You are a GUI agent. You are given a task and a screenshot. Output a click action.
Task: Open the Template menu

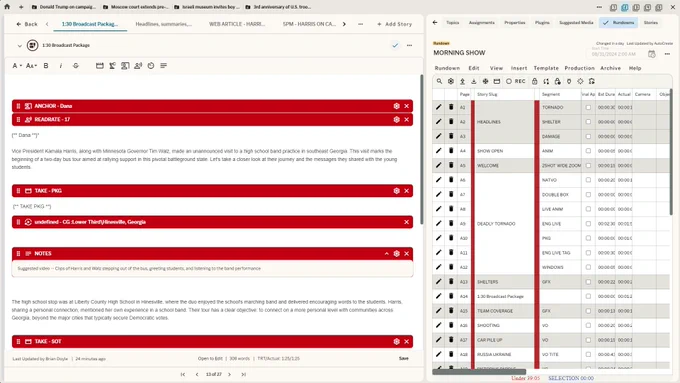(546, 68)
